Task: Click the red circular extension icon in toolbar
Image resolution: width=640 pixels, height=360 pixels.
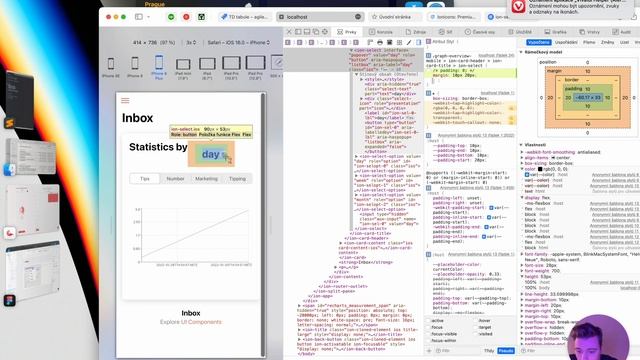Action: (186, 17)
